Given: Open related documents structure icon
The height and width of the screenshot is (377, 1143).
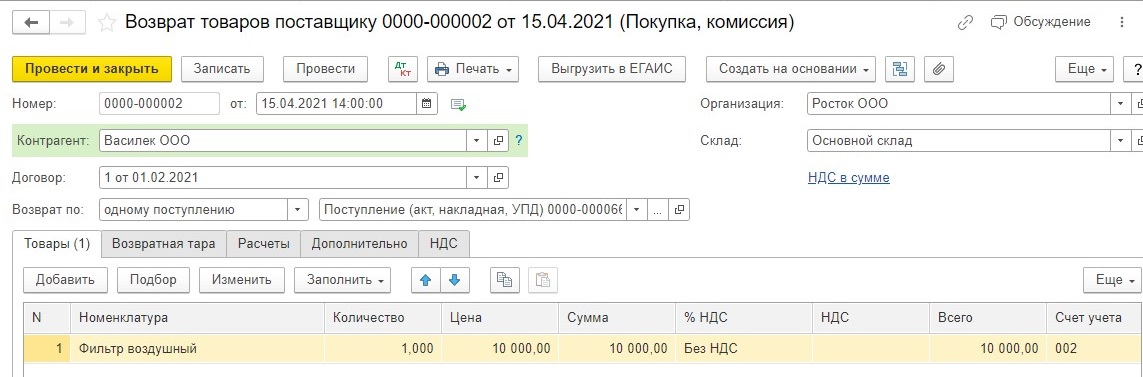Looking at the screenshot, I should (x=900, y=69).
